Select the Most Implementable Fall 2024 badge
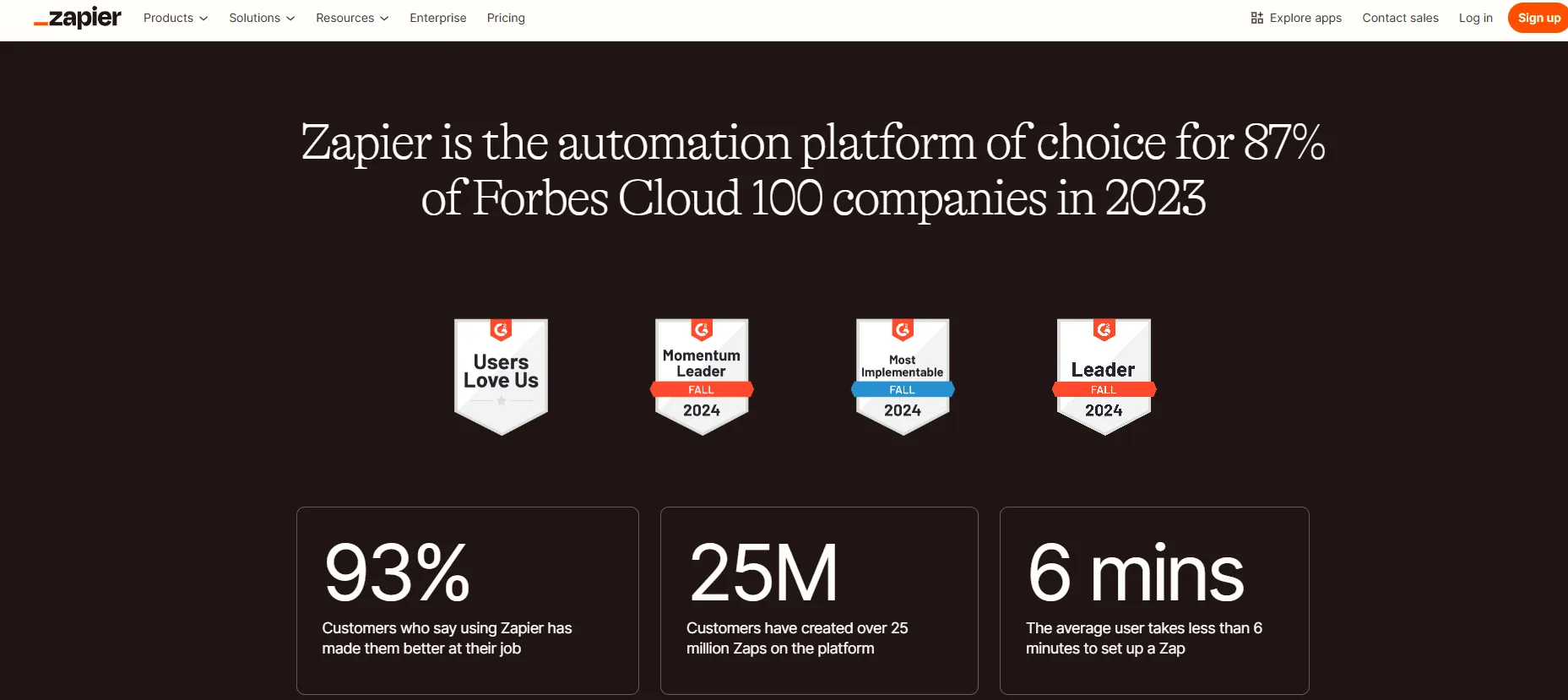This screenshot has width=1568, height=700. (902, 376)
